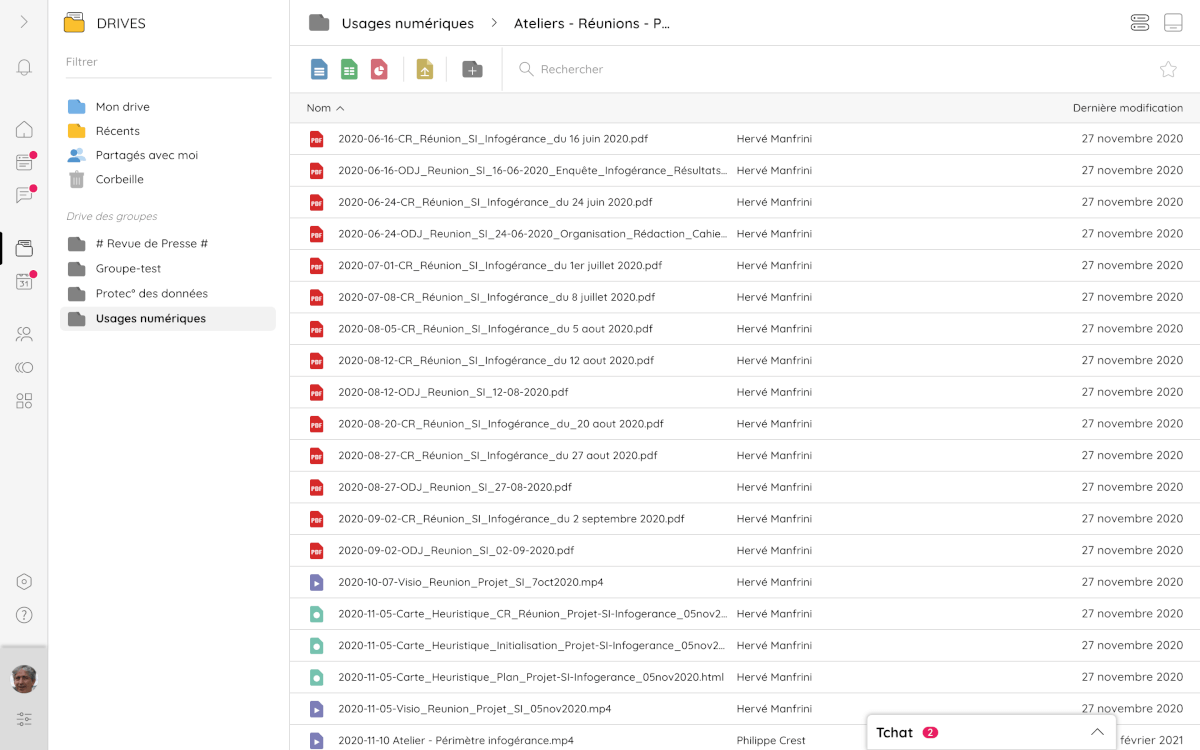Click the PDF icon of 2020-08-27-CR file

point(316,456)
